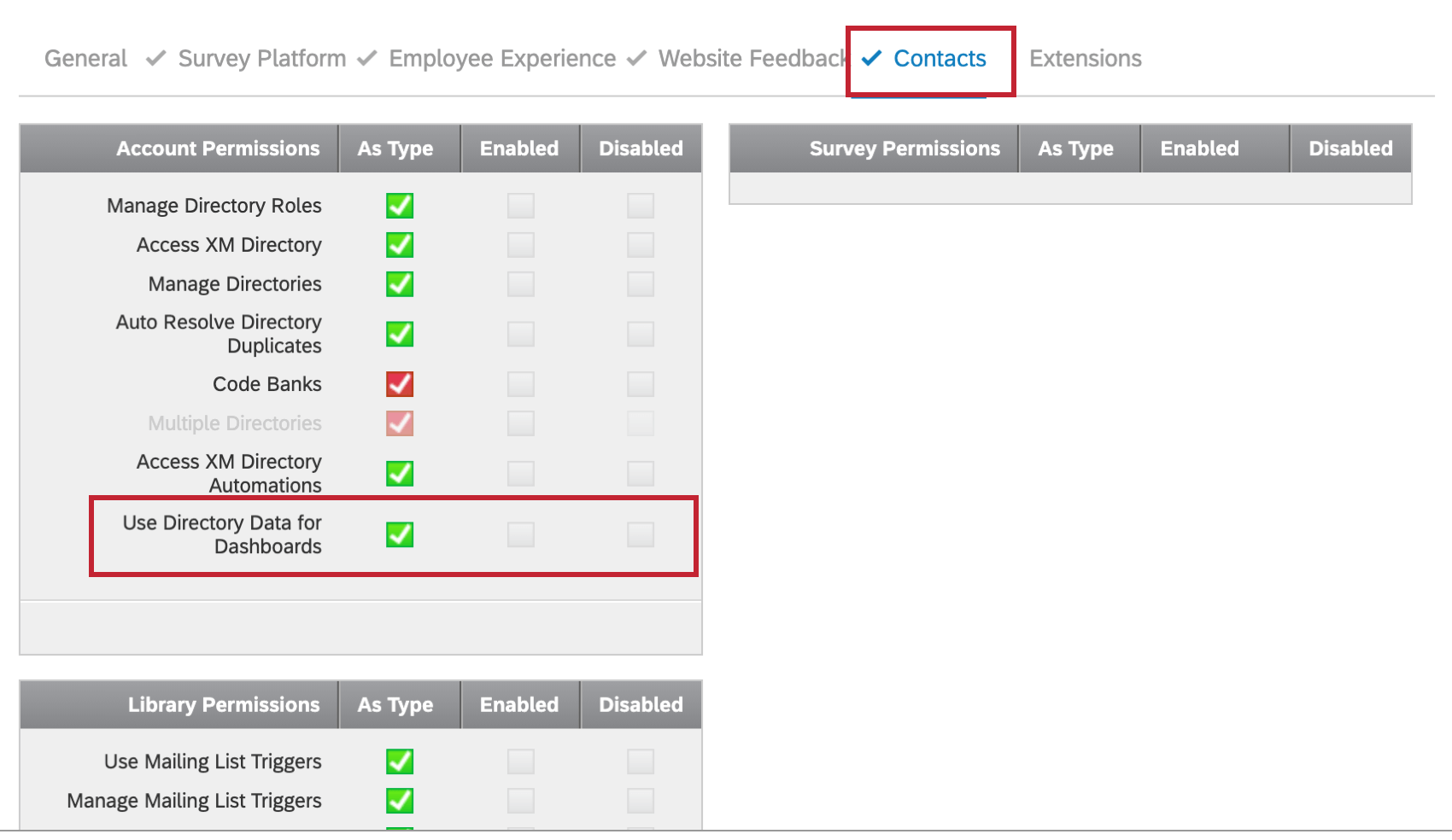Click the Survey Permissions table header
1452x840 pixels.
tap(904, 148)
